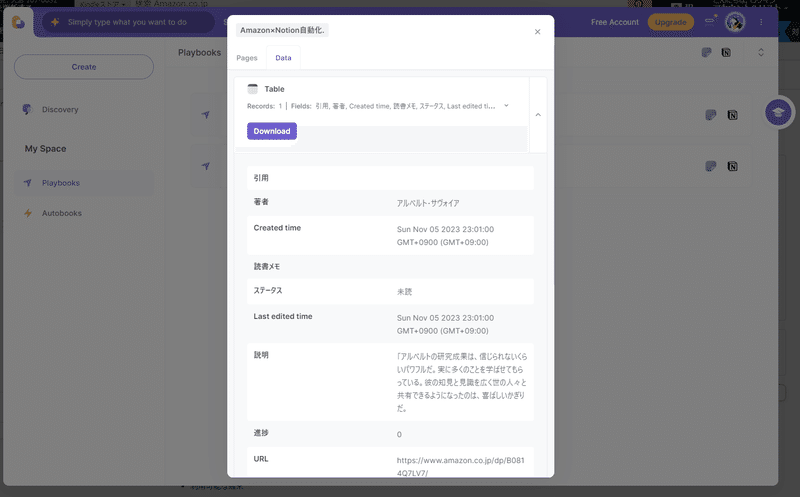Click the 説明 description text
The height and width of the screenshot is (497, 800).
[462, 382]
